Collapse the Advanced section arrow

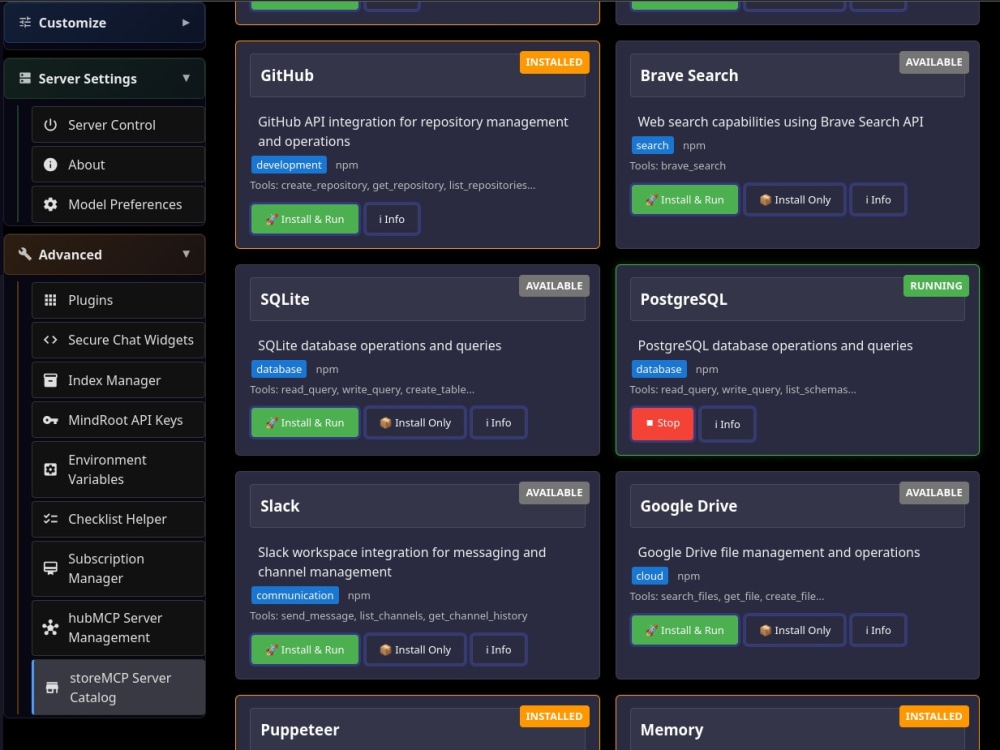tap(186, 254)
